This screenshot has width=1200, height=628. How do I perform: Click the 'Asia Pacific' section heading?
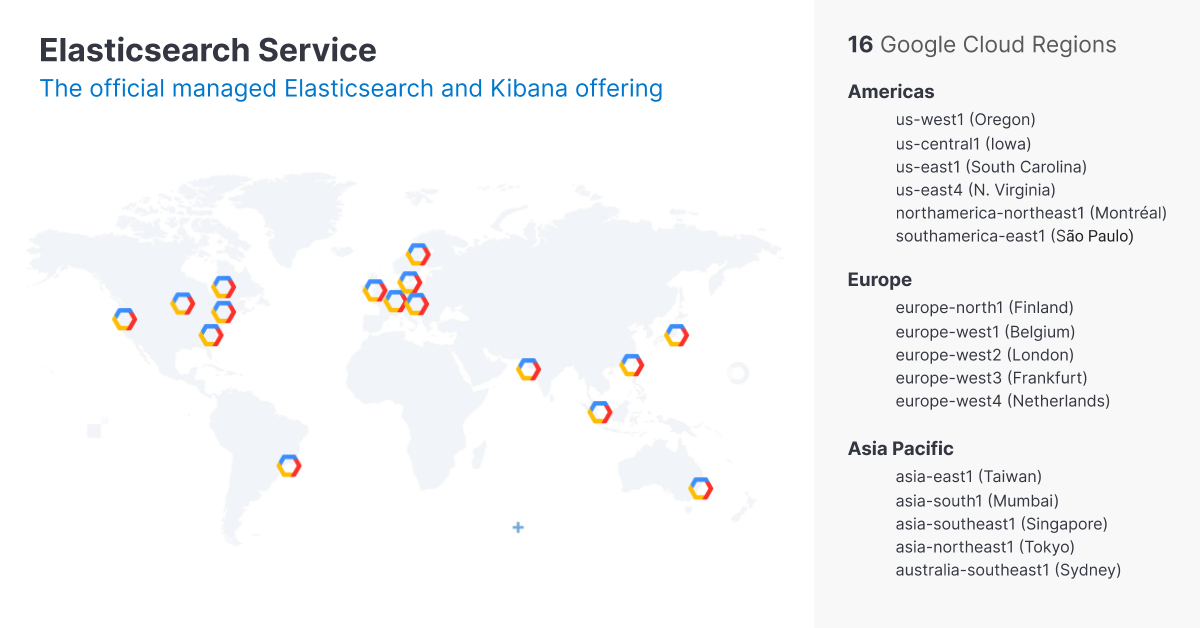tap(901, 449)
